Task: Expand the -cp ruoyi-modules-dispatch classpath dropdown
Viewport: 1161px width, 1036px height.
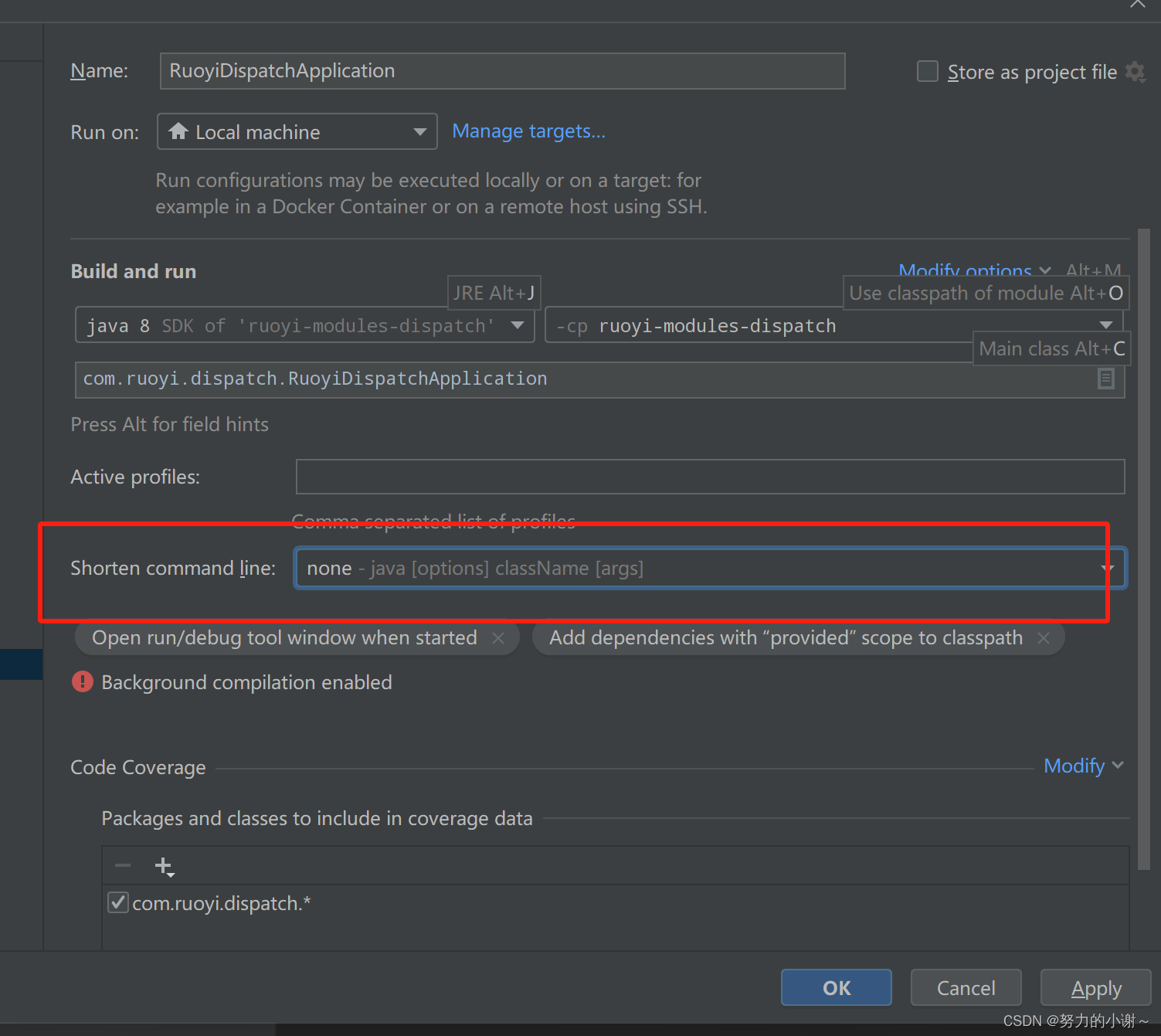Action: [x=1108, y=324]
